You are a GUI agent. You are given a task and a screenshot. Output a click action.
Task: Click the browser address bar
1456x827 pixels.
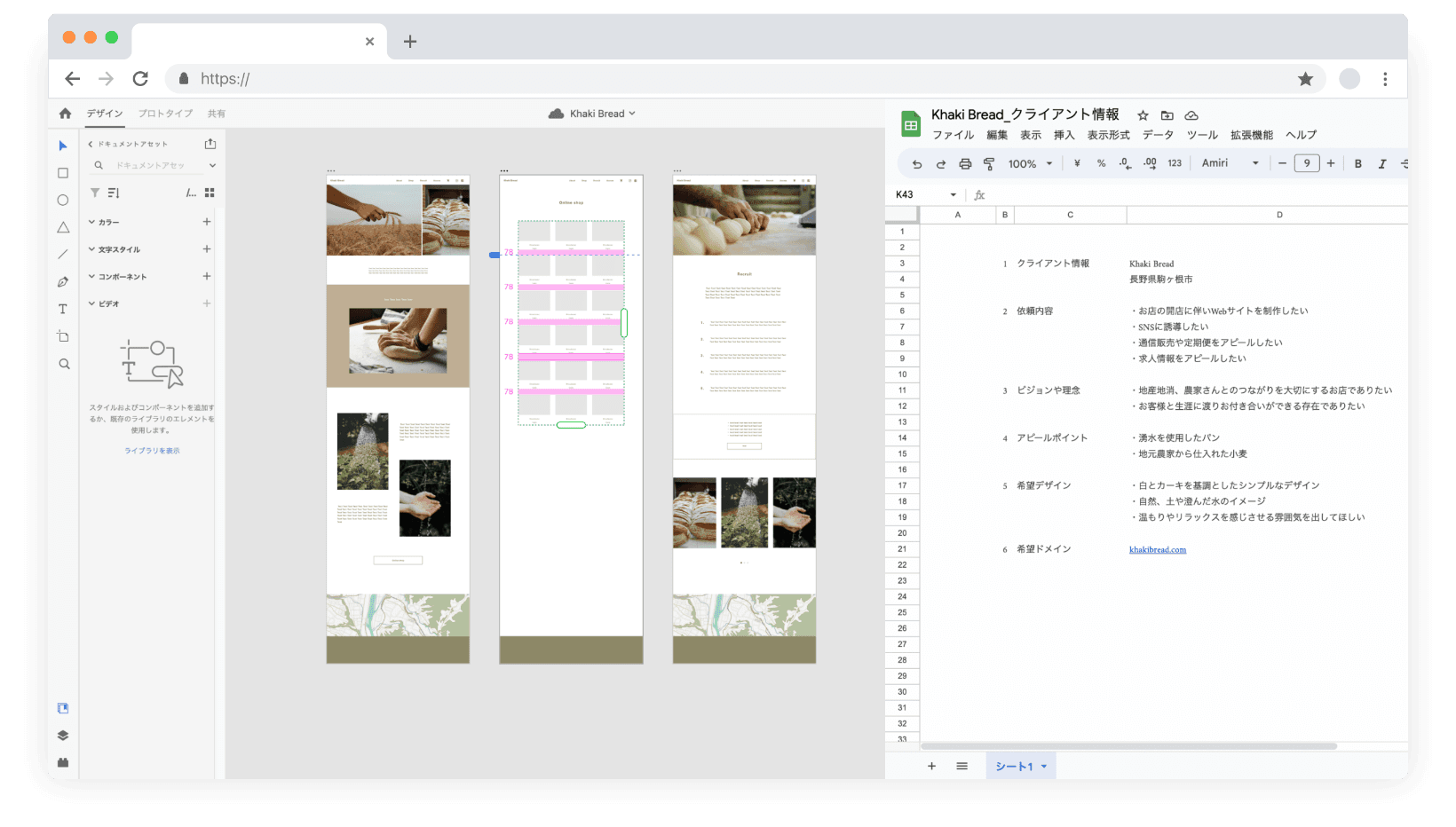pos(746,79)
